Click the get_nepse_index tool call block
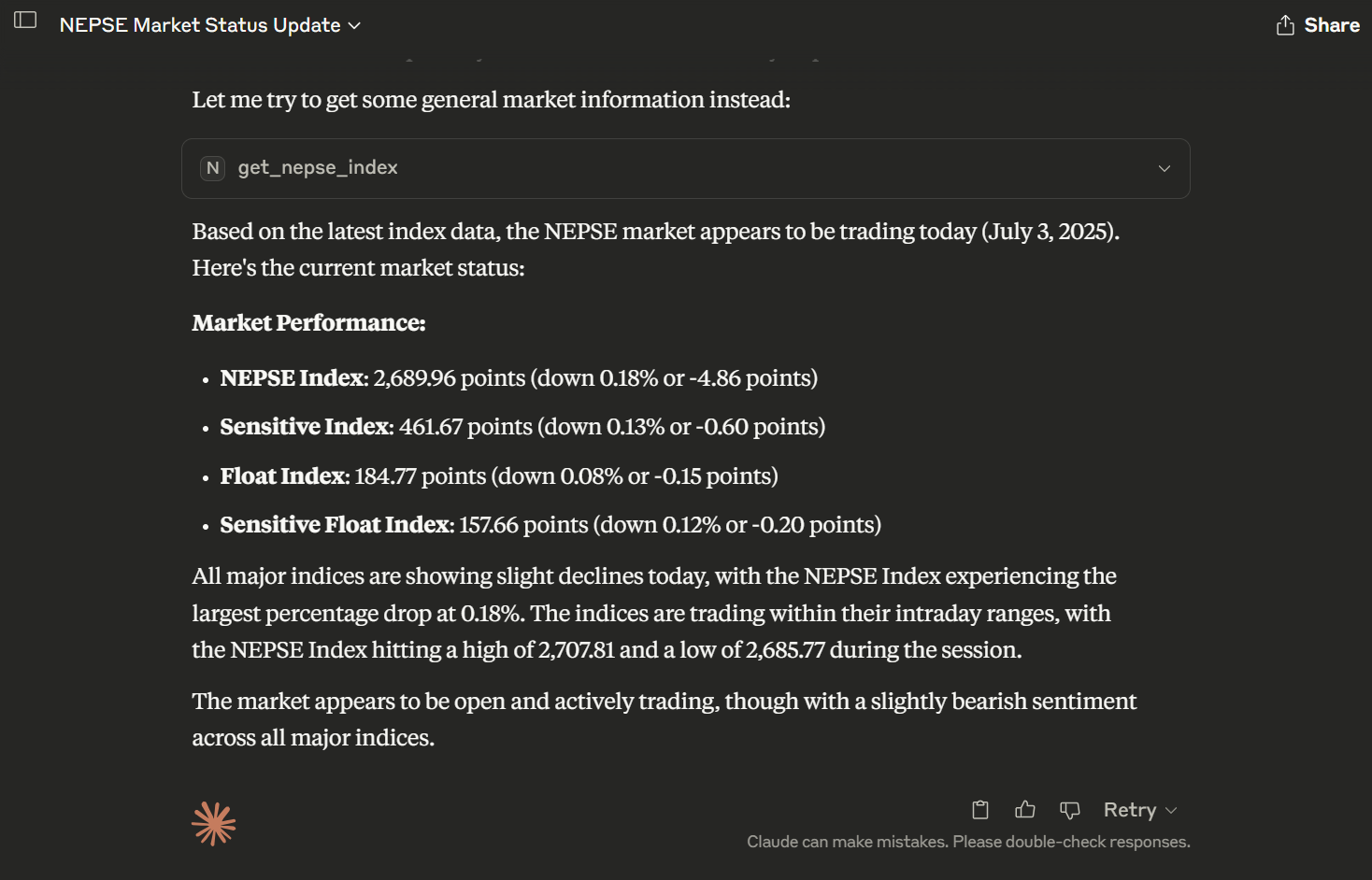 click(x=685, y=168)
